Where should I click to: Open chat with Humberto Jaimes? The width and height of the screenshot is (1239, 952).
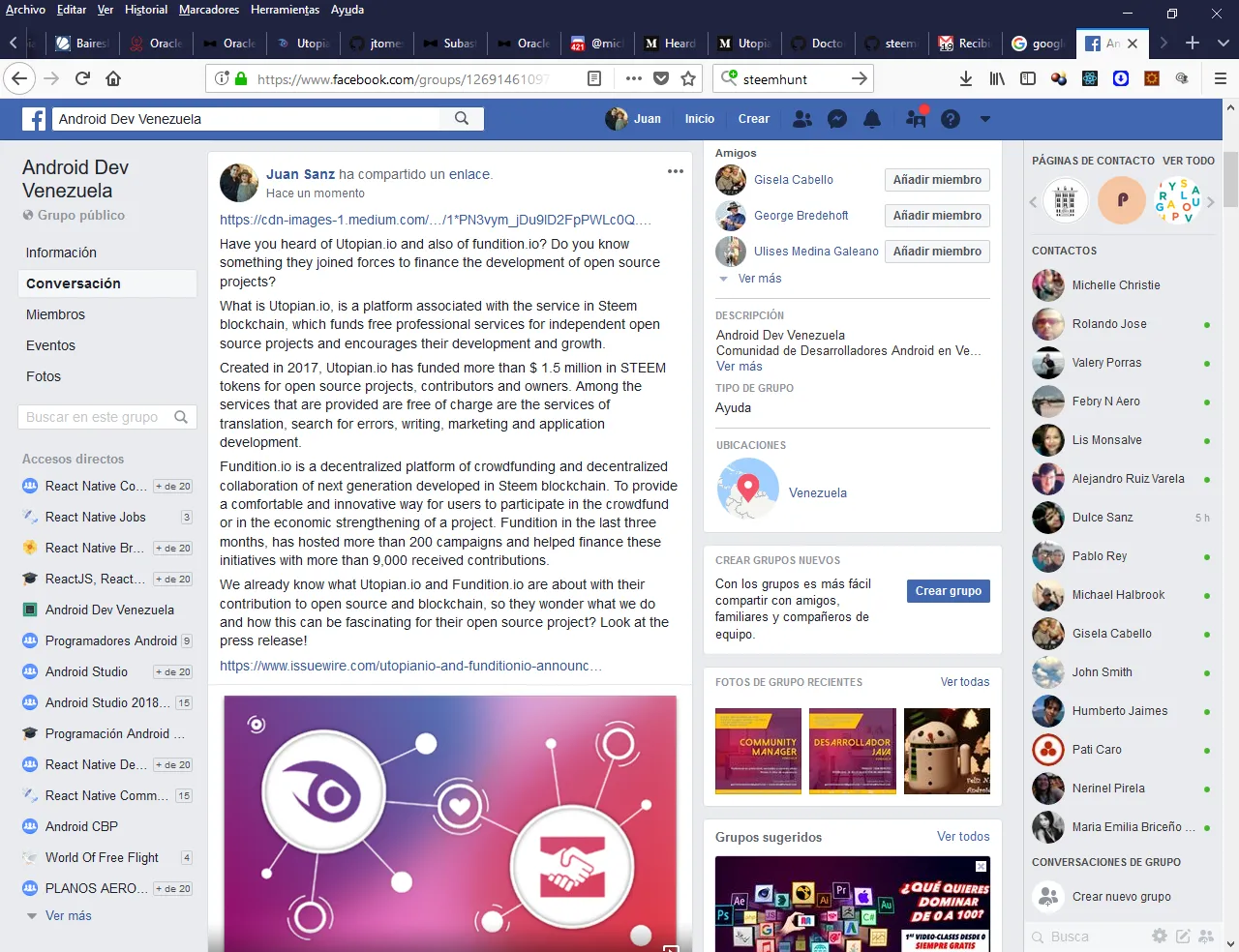pos(1121,711)
